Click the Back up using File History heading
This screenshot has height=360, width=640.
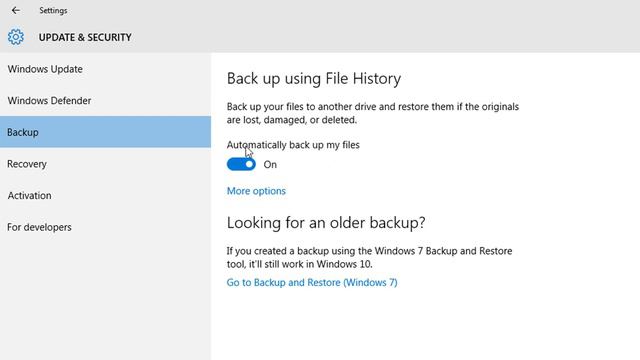click(313, 78)
